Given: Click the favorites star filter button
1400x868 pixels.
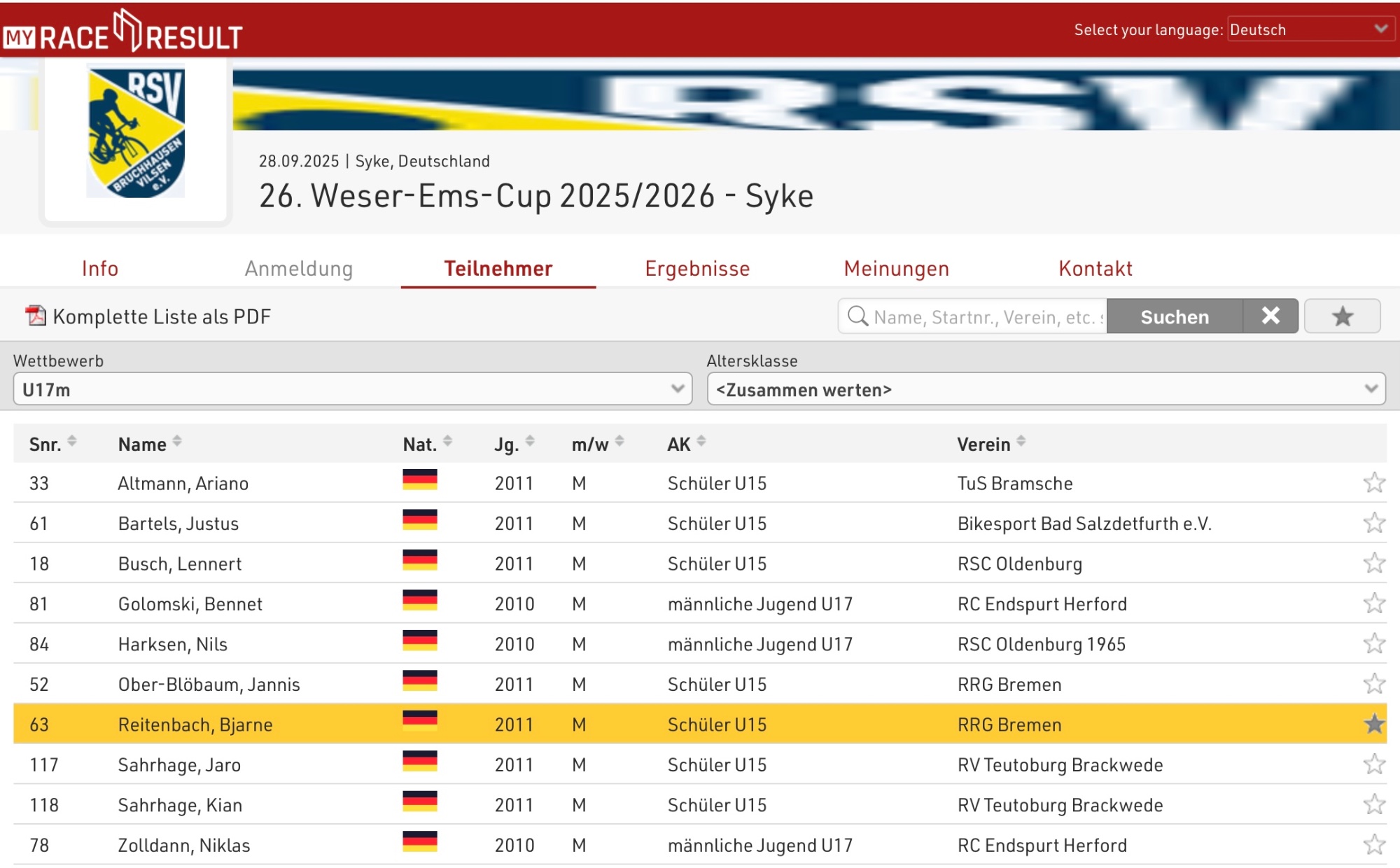Looking at the screenshot, I should [x=1342, y=316].
